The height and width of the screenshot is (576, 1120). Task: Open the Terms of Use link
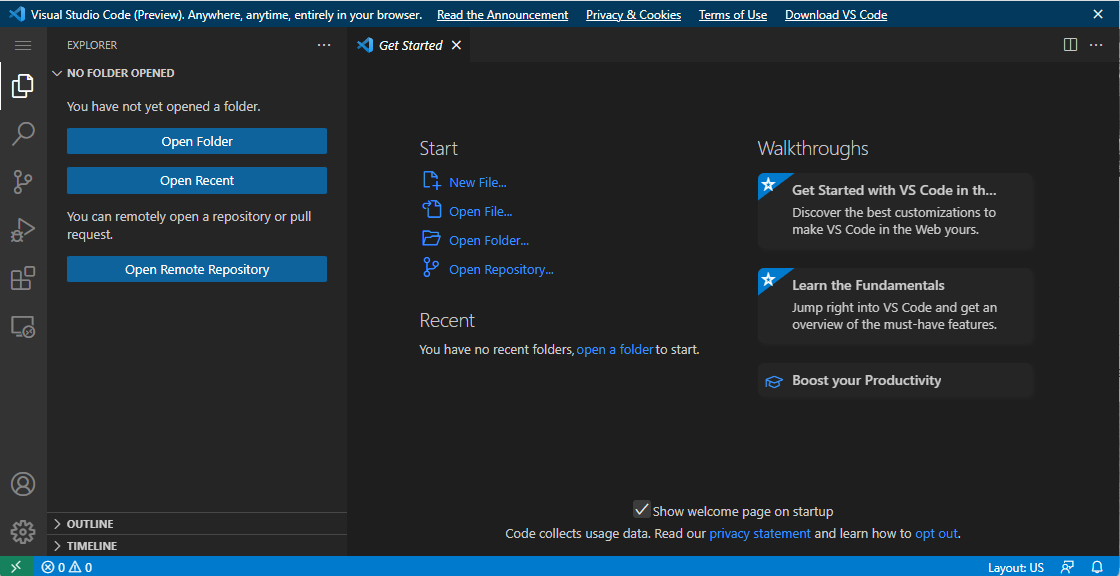(733, 14)
